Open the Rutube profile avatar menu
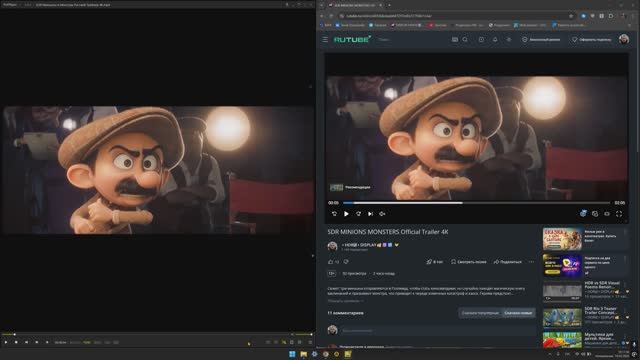Viewport: 640px width, 360px height. tap(624, 39)
